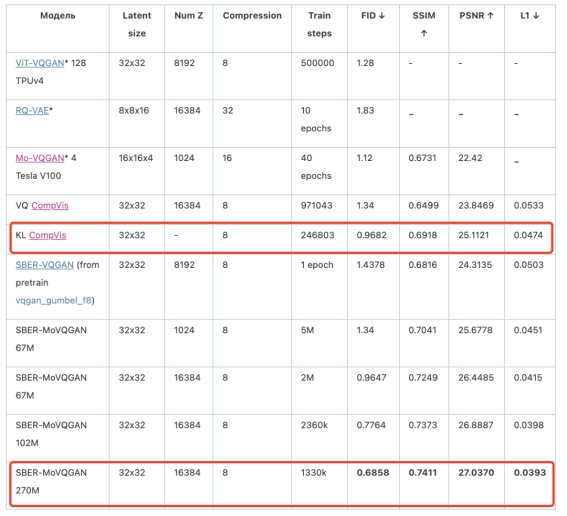This screenshot has height=516, width=567.
Task: Click the Модель column header
Action: (x=58, y=16)
